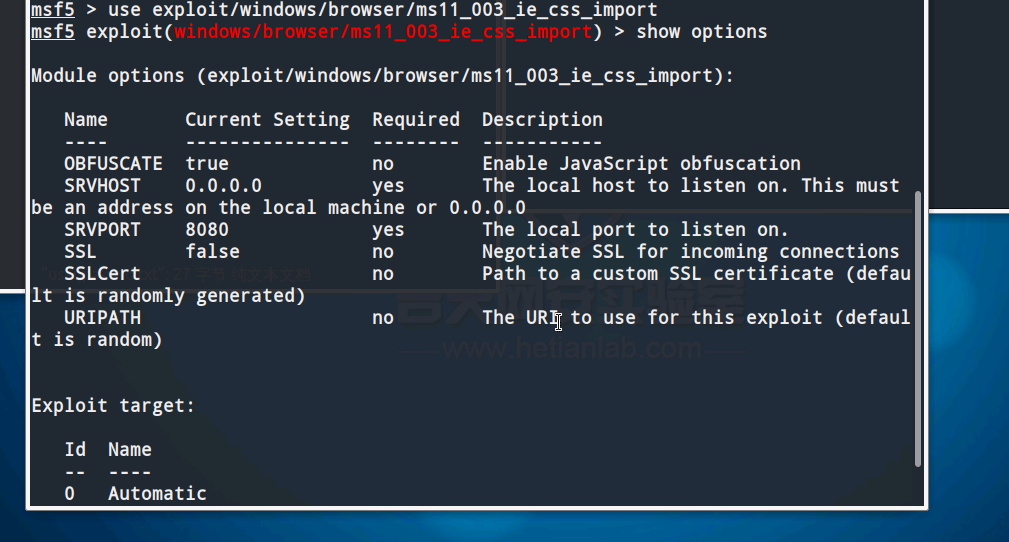Click the 'Name' column header
The height and width of the screenshot is (542, 1009).
[86, 120]
